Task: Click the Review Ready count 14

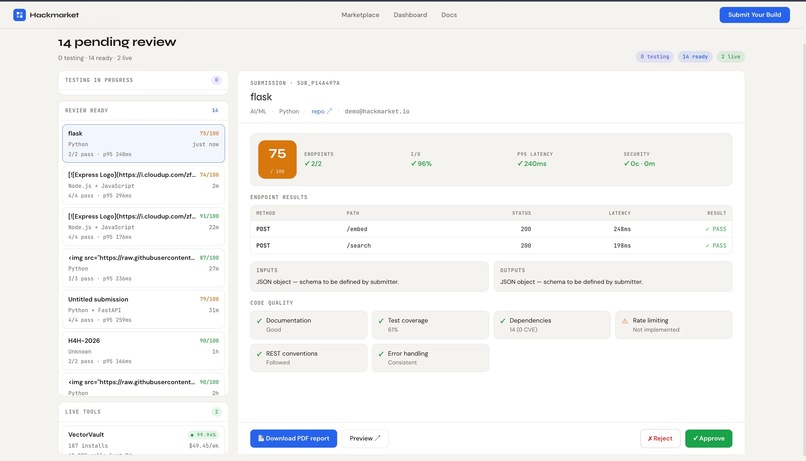Action: (215, 110)
